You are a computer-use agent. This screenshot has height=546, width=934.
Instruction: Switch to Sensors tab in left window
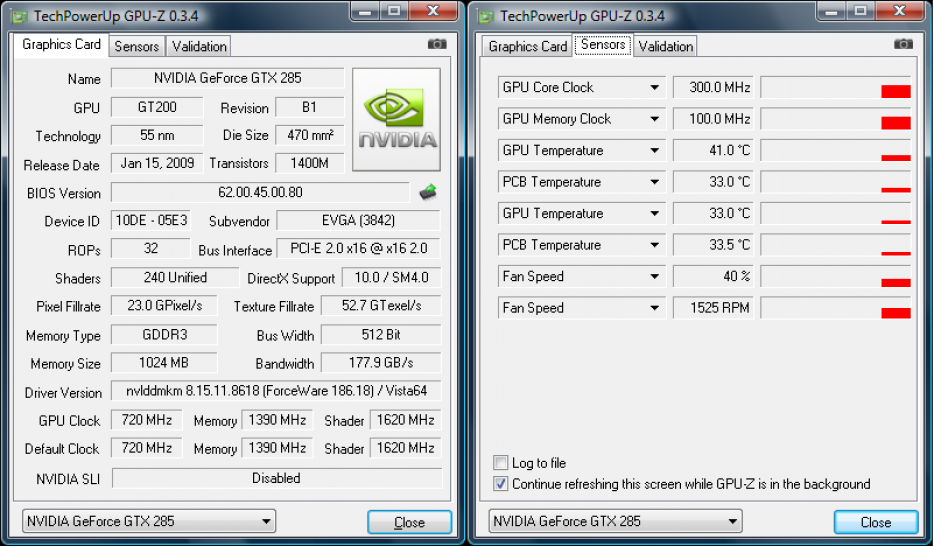pos(136,46)
